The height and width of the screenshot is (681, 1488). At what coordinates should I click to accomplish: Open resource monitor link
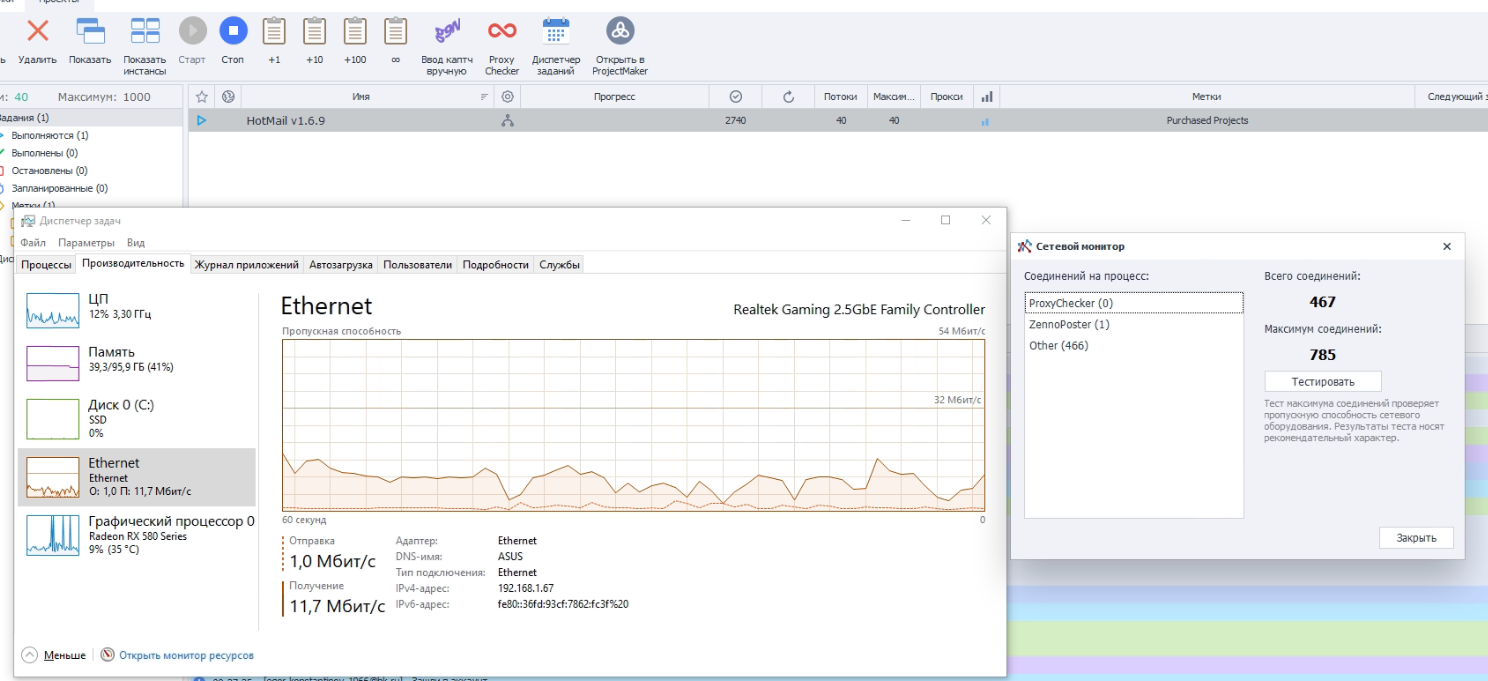coord(186,656)
